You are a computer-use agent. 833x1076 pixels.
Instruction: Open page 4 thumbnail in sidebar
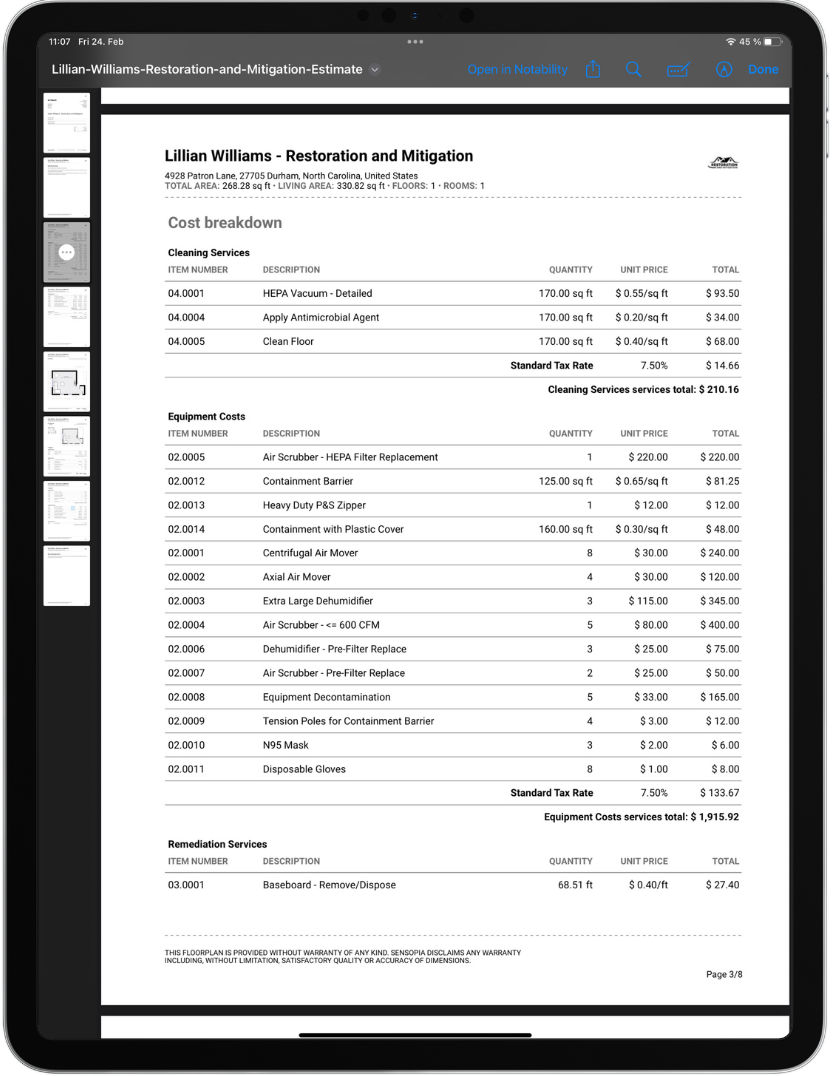67,316
